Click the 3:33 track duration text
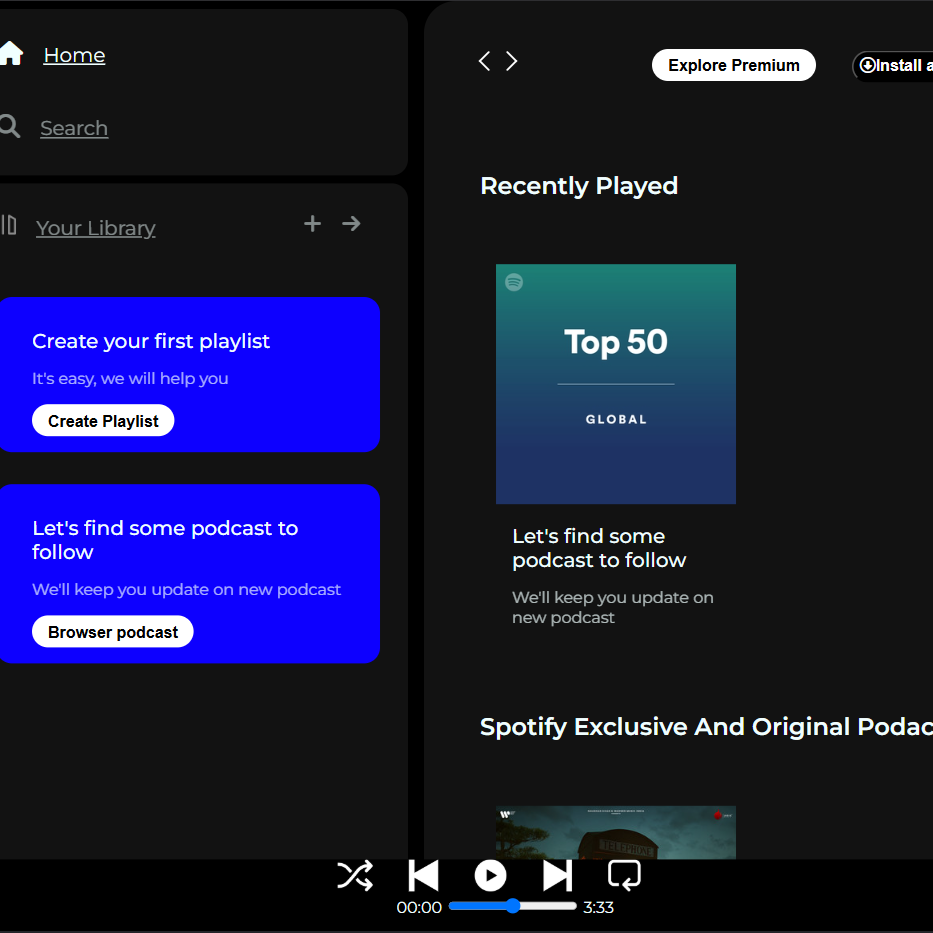Image resolution: width=933 pixels, height=933 pixels. (x=598, y=907)
